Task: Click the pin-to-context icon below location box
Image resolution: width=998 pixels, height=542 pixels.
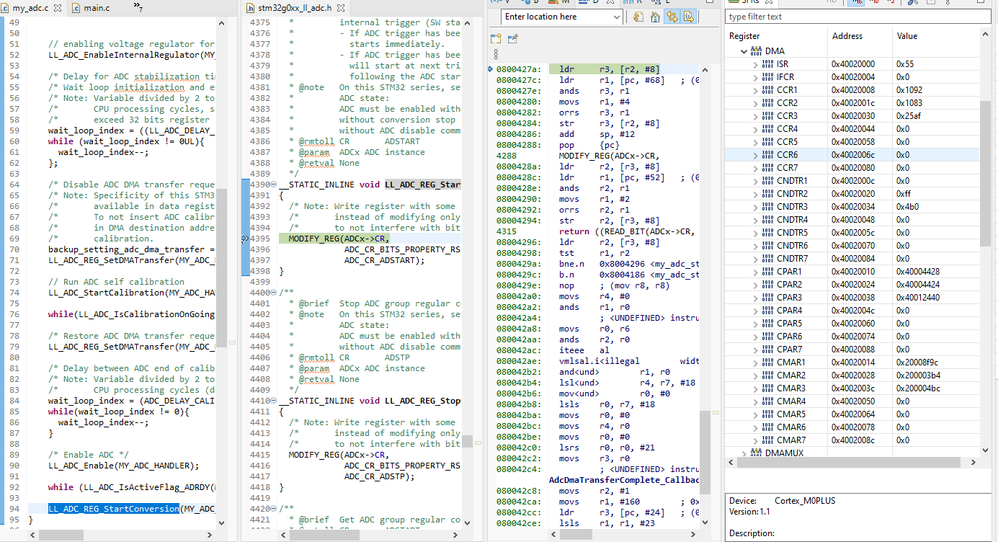Action: pos(513,39)
